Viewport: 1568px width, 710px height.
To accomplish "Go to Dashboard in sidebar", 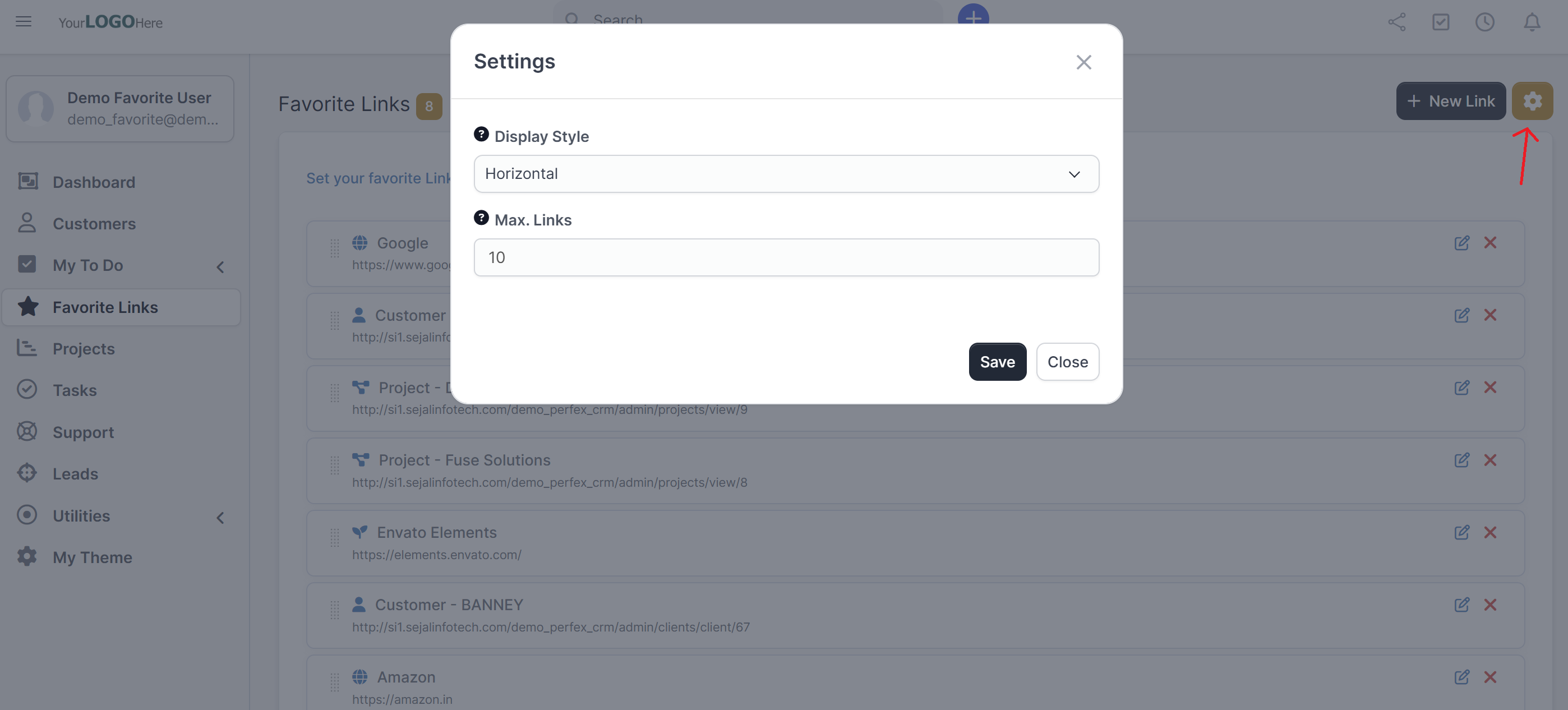I will point(93,182).
